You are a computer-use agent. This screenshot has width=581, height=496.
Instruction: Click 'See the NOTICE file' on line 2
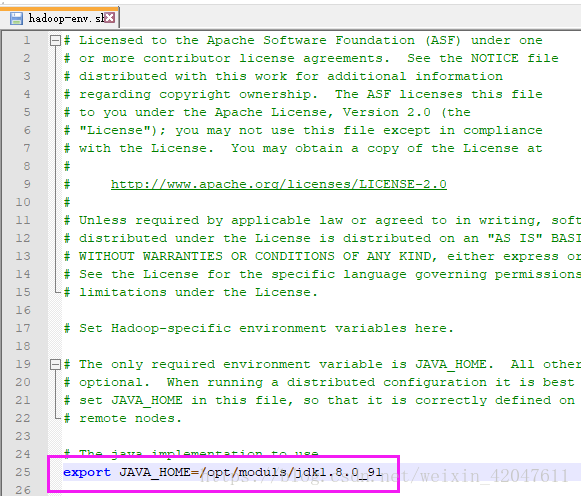coord(483,58)
